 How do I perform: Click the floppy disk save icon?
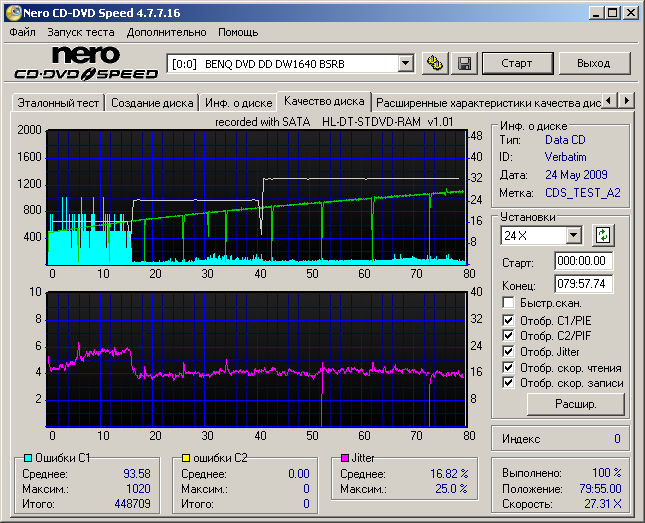[x=464, y=63]
